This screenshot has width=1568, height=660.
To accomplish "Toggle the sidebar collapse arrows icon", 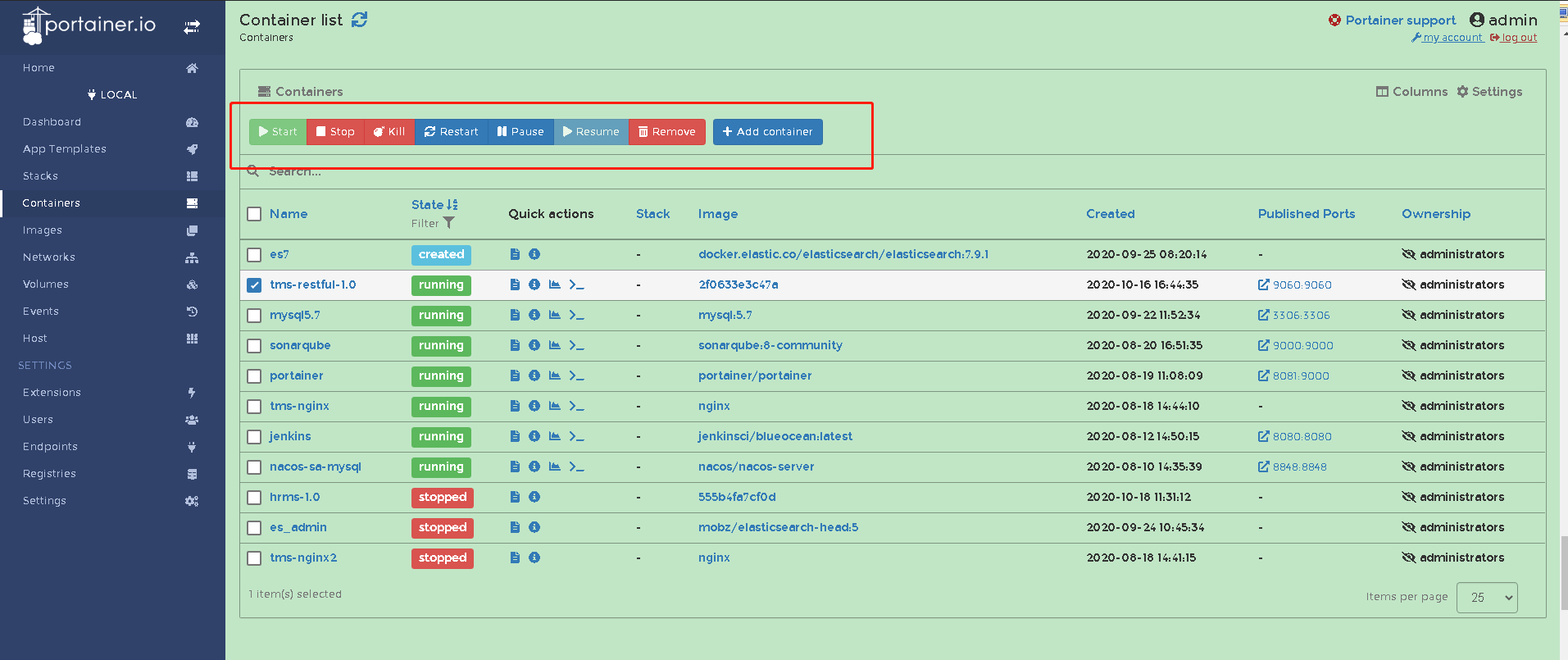I will [x=192, y=27].
